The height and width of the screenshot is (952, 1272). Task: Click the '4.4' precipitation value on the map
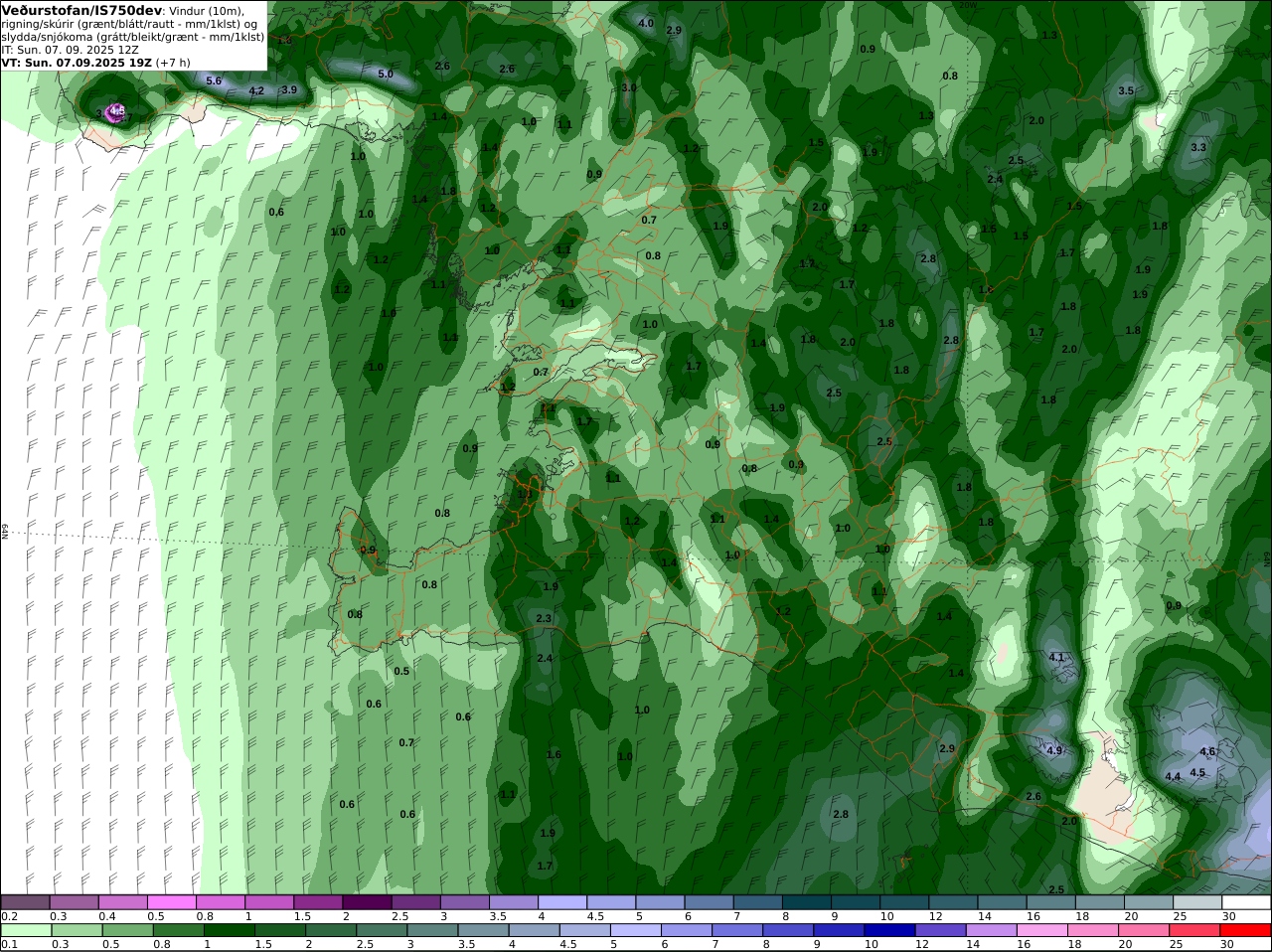point(1173,776)
